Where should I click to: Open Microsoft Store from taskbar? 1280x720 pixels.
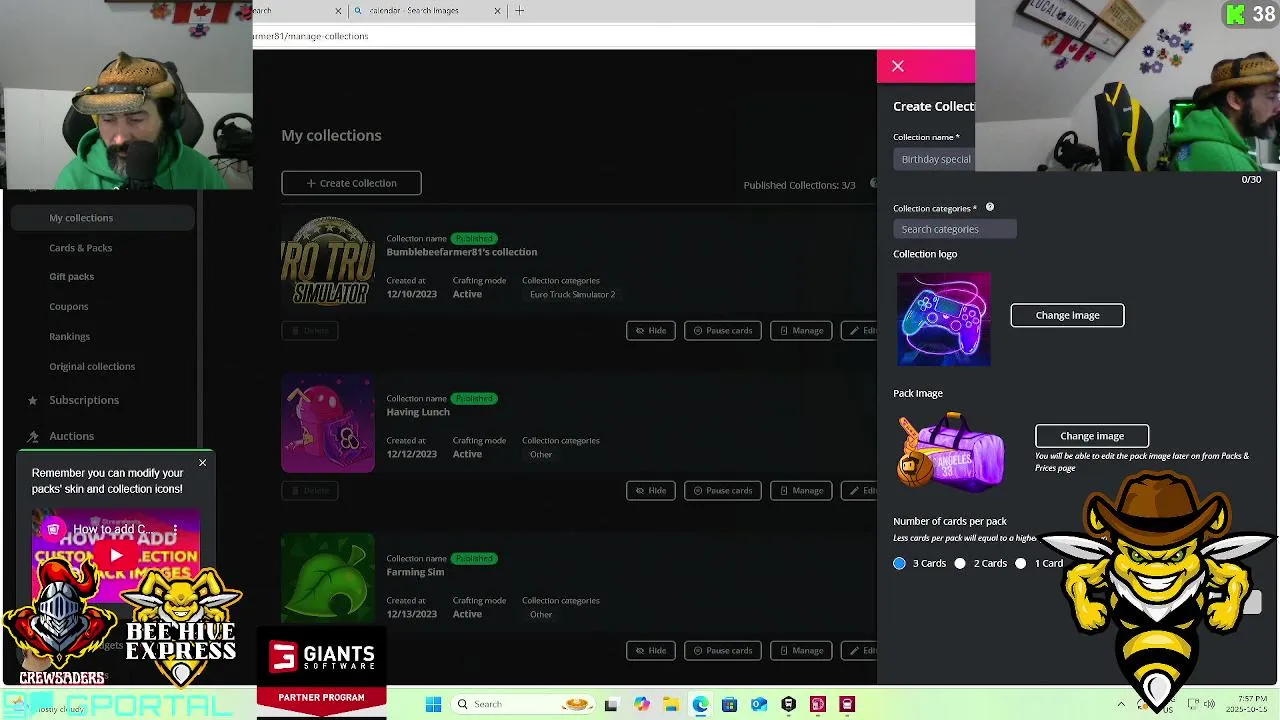pos(729,705)
